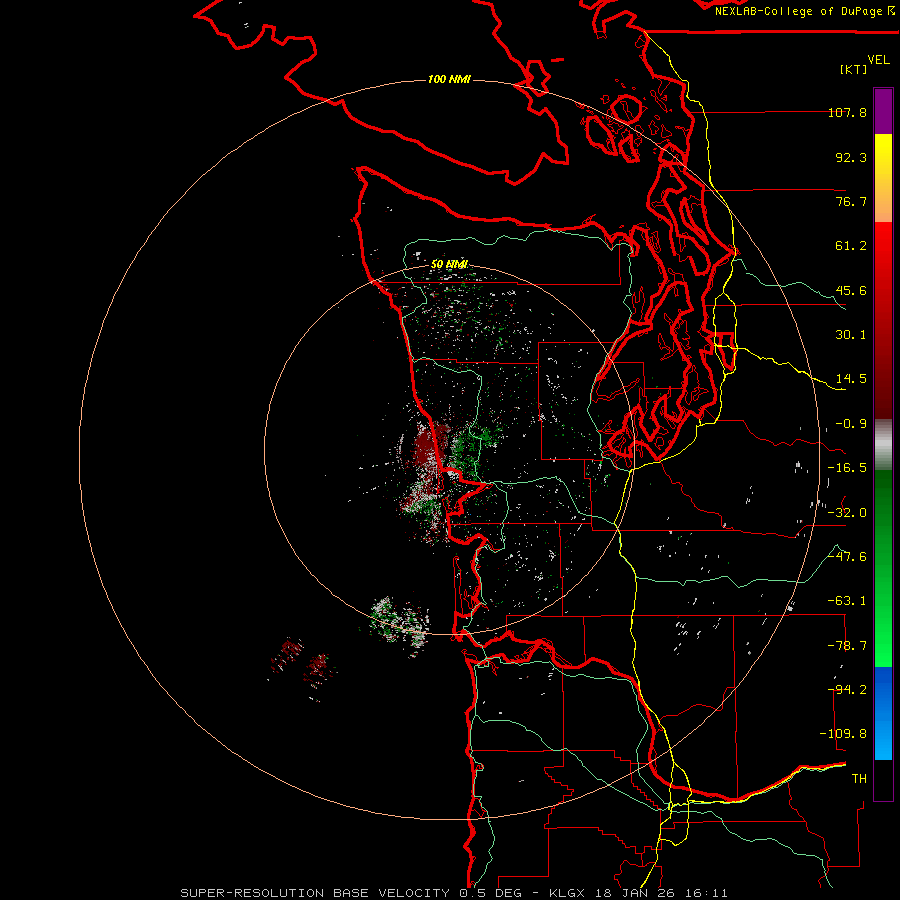Click the -0.9 velocity scale value
The height and width of the screenshot is (900, 900).
coord(851,424)
